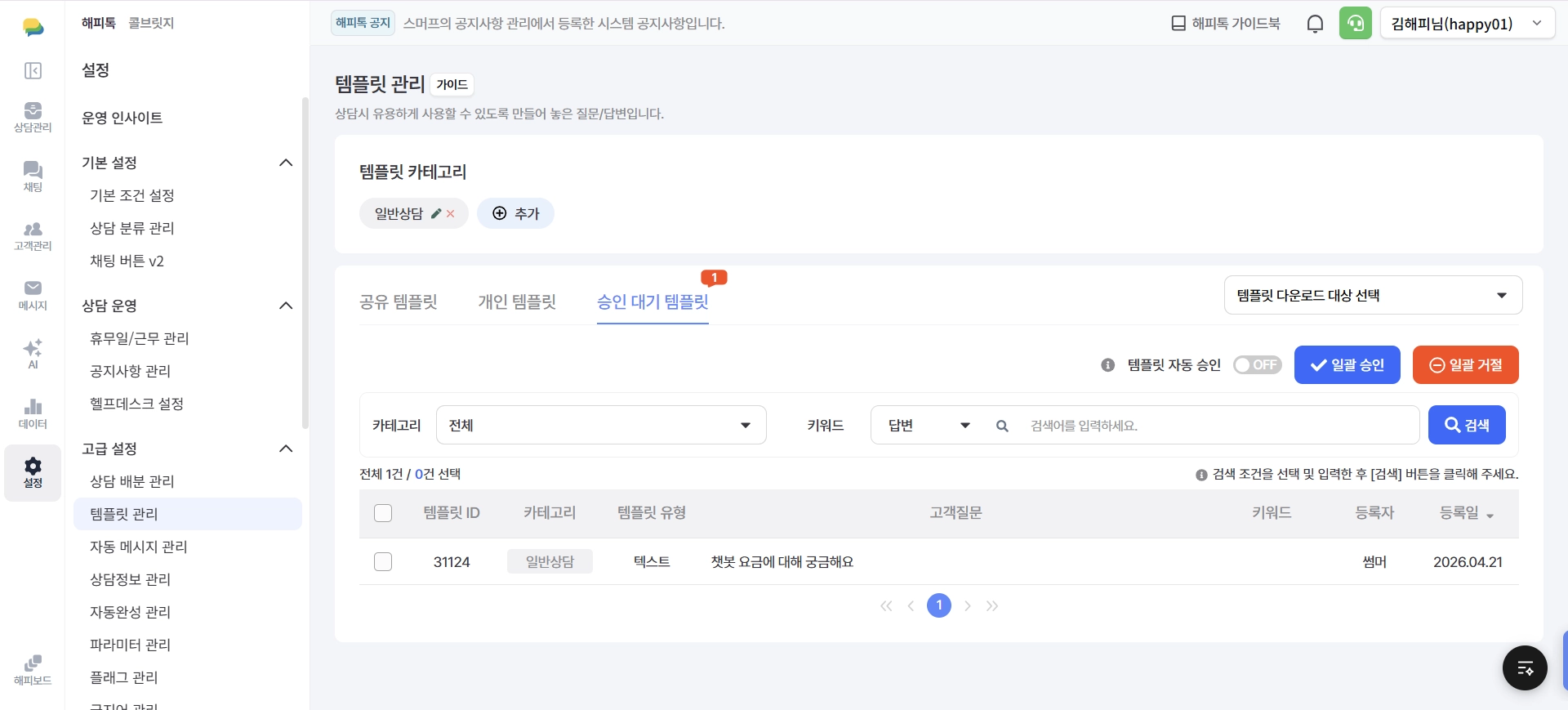The image size is (1568, 710).
Task: Open 데이터 chart icon in left rail
Action: click(x=33, y=413)
